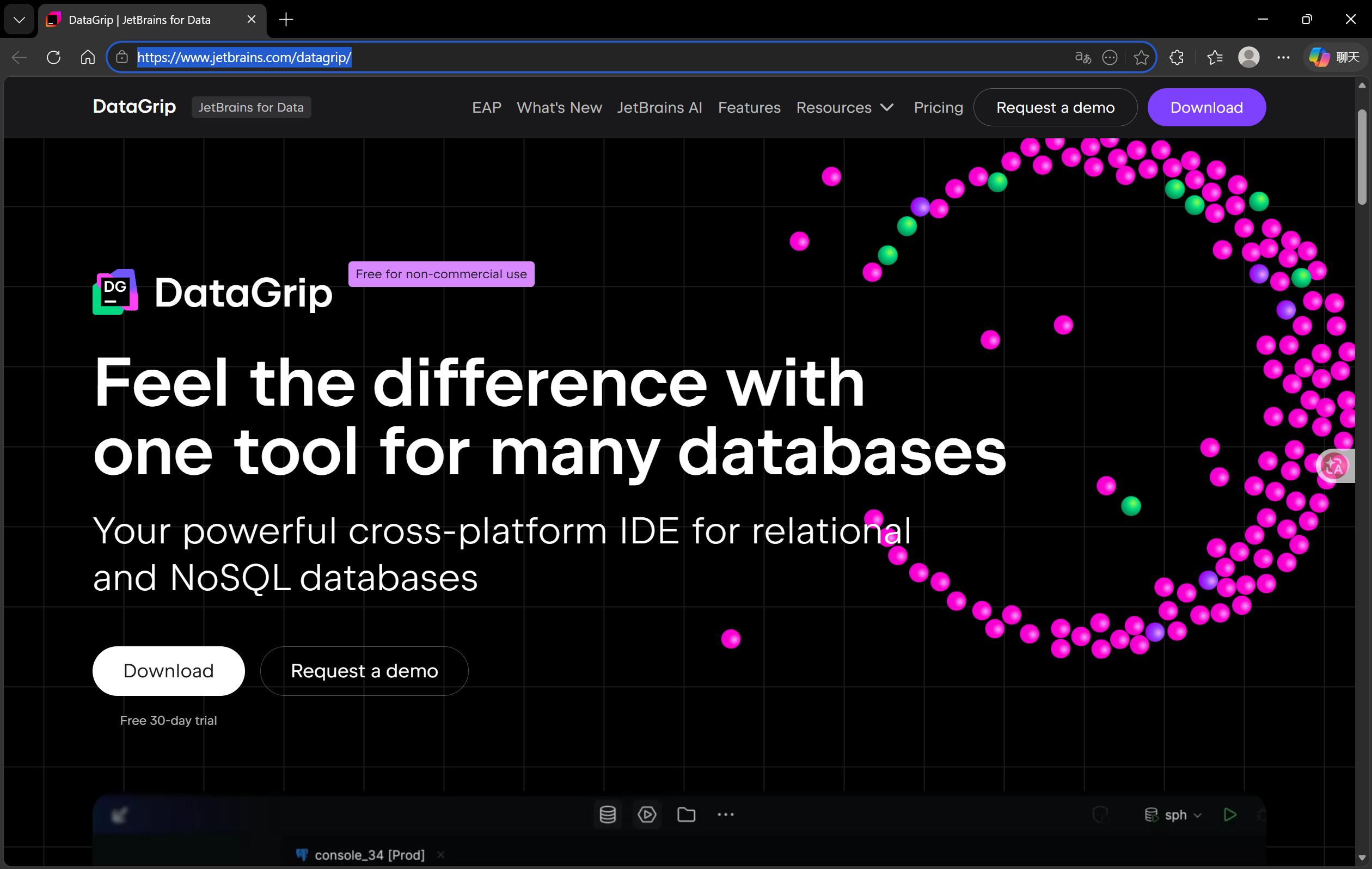
Task: Click the database icon in IDE preview toolbar
Action: pos(608,815)
